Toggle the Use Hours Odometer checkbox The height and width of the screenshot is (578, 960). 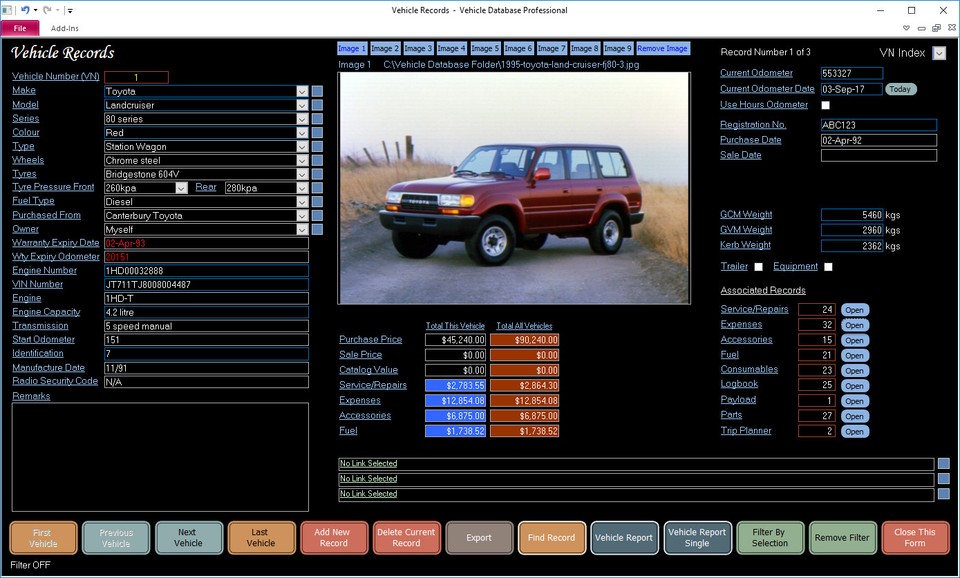pyautogui.click(x=825, y=105)
